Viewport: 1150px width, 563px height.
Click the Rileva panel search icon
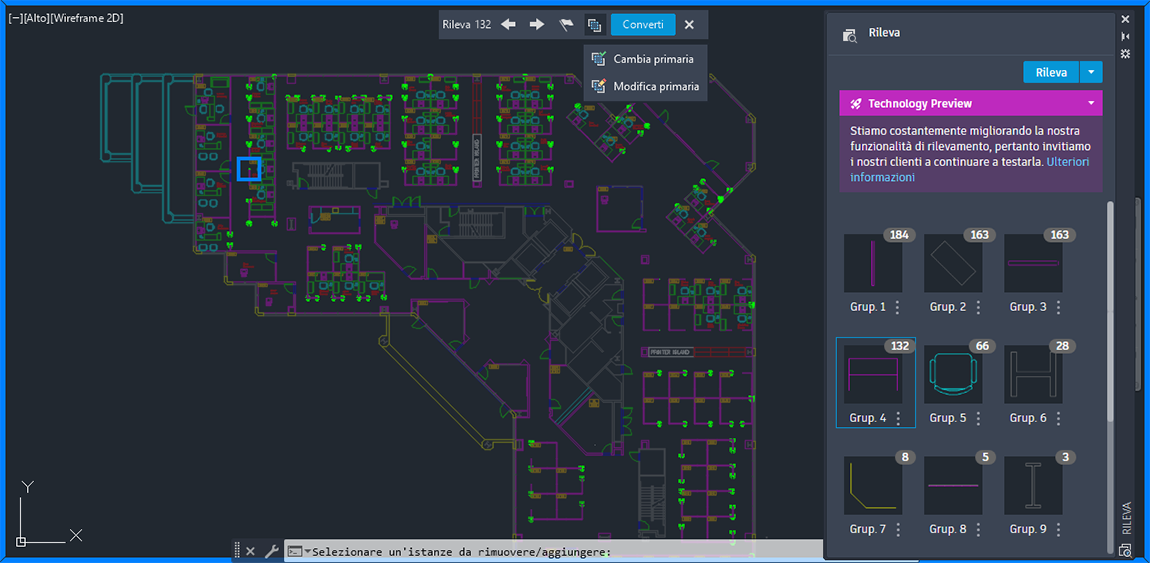(x=850, y=34)
